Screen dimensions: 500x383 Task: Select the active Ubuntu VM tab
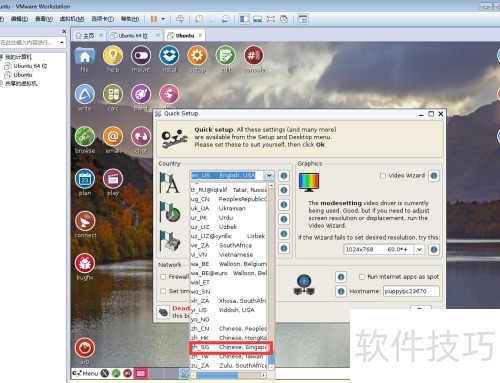coord(184,36)
